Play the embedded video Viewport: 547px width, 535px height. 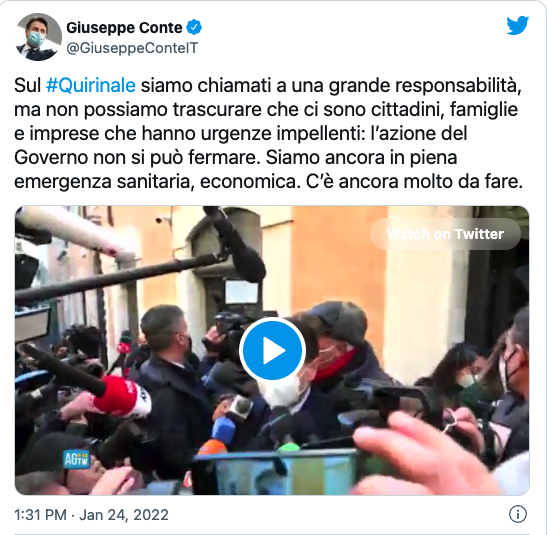(272, 350)
